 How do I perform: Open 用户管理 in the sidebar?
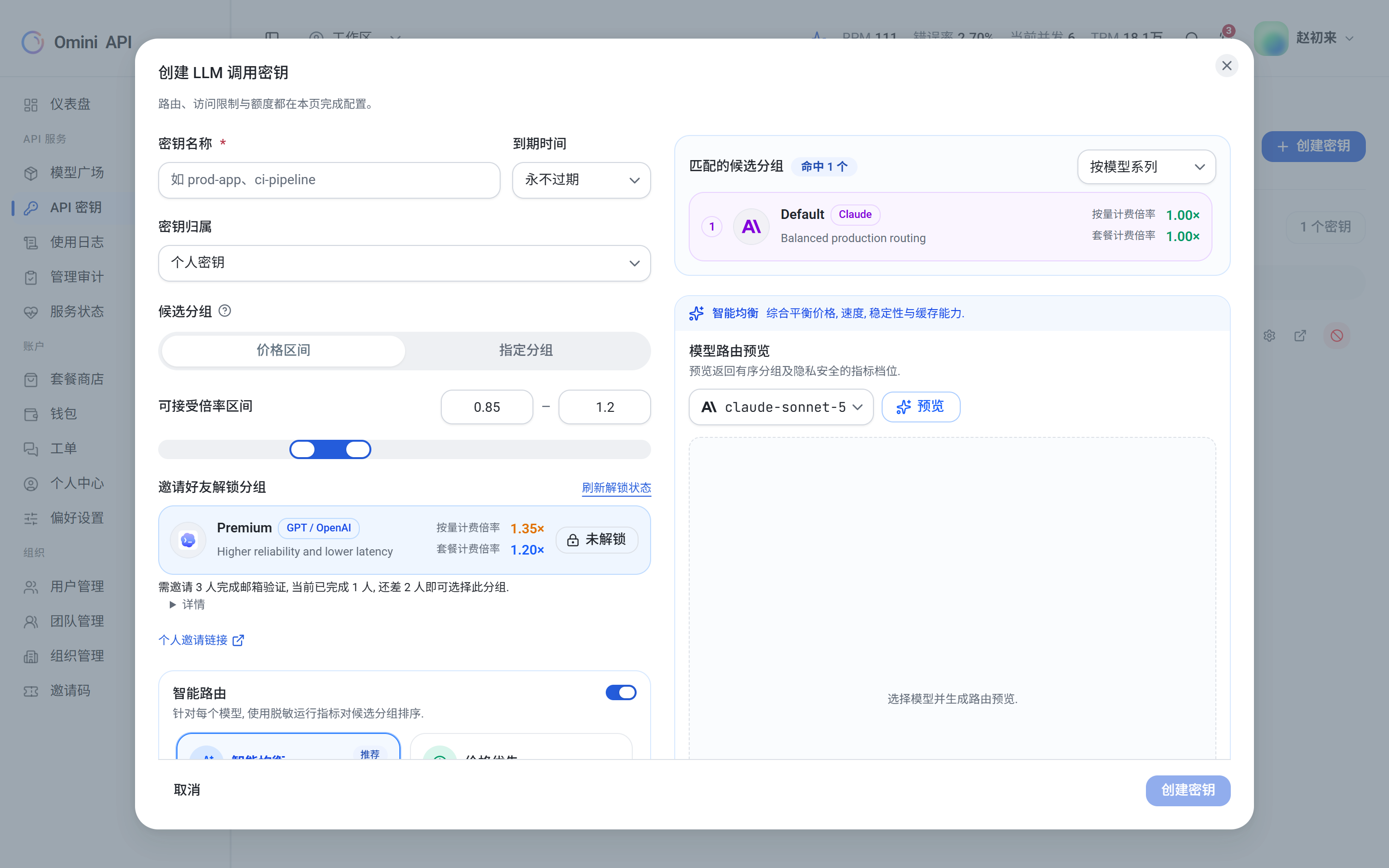pos(77,587)
